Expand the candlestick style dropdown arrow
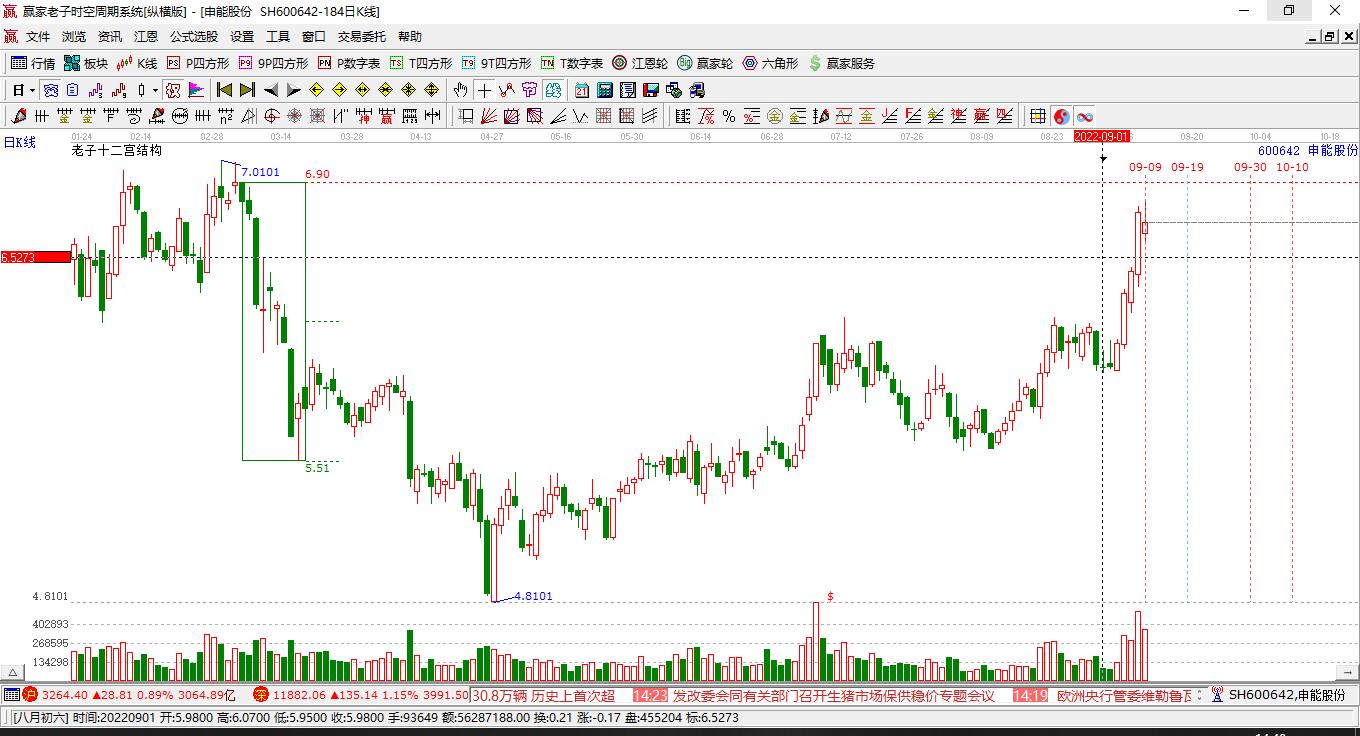 click(155, 90)
